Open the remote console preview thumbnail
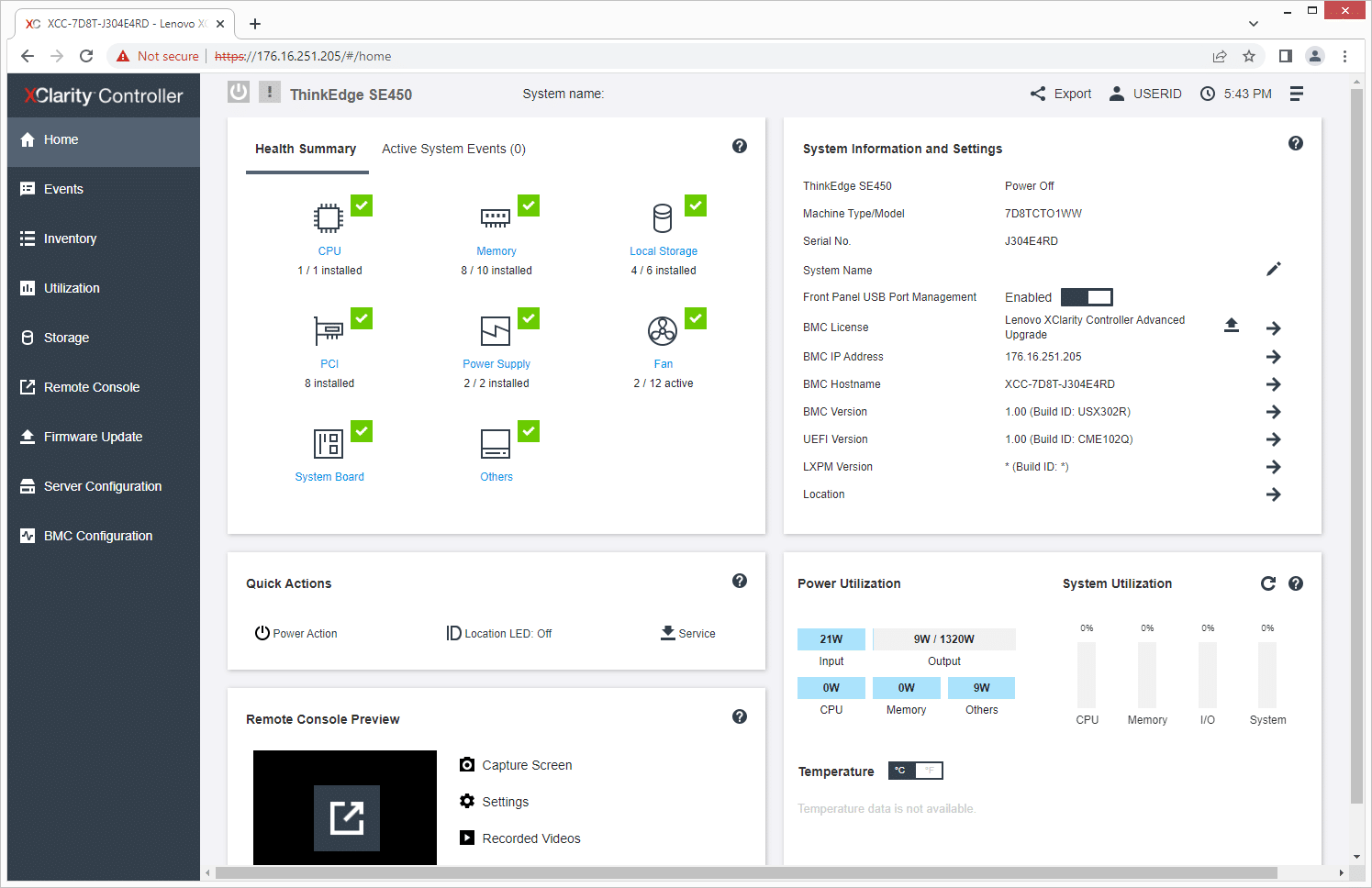This screenshot has width=1372, height=888. coord(345,807)
